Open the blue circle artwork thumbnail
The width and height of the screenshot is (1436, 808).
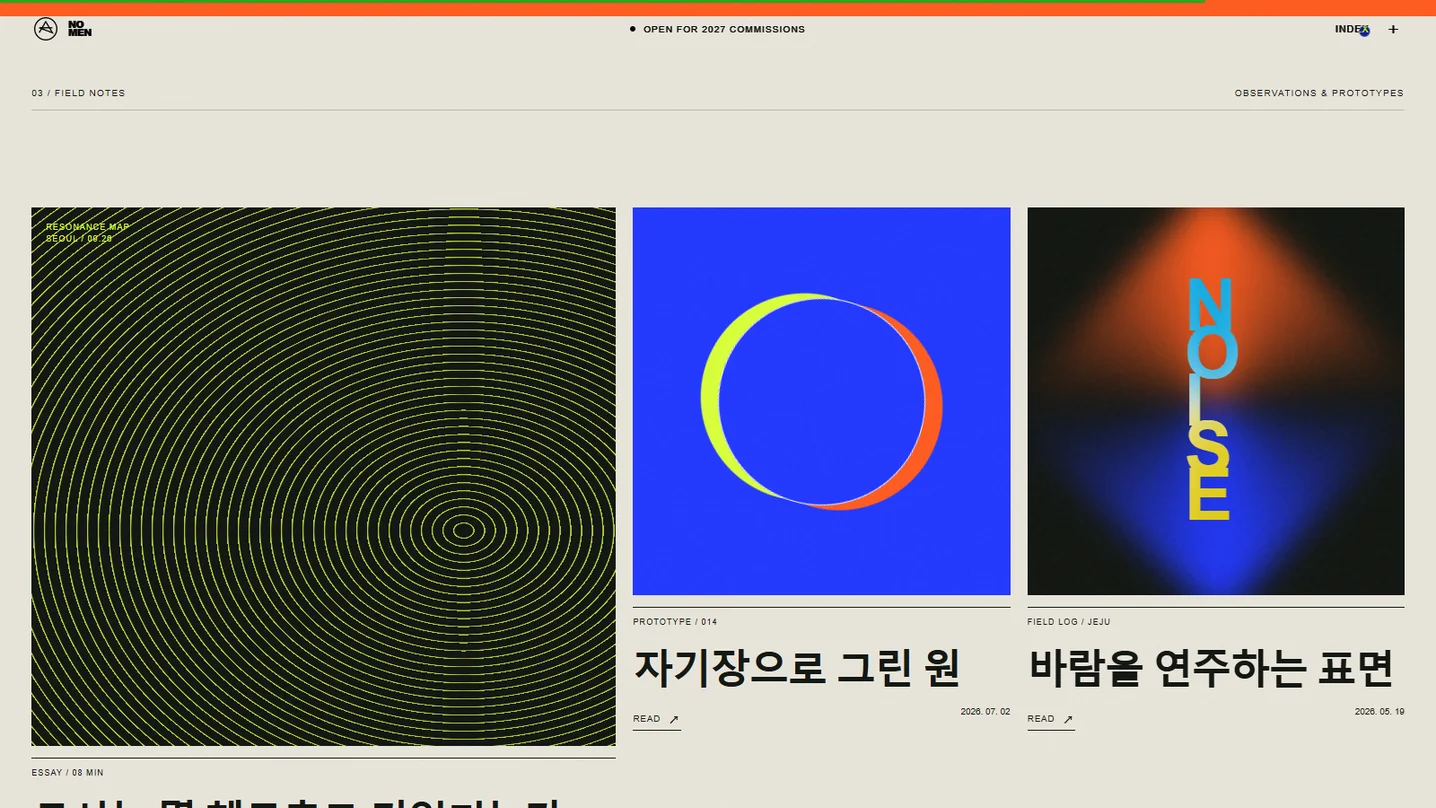point(821,401)
